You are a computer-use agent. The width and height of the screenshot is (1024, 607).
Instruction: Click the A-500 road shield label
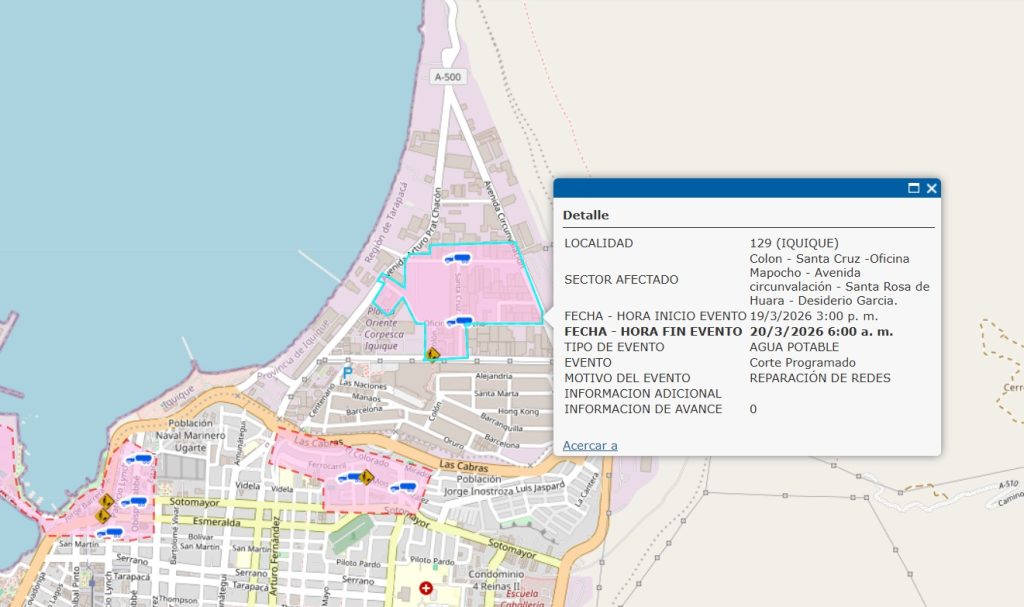(447, 77)
